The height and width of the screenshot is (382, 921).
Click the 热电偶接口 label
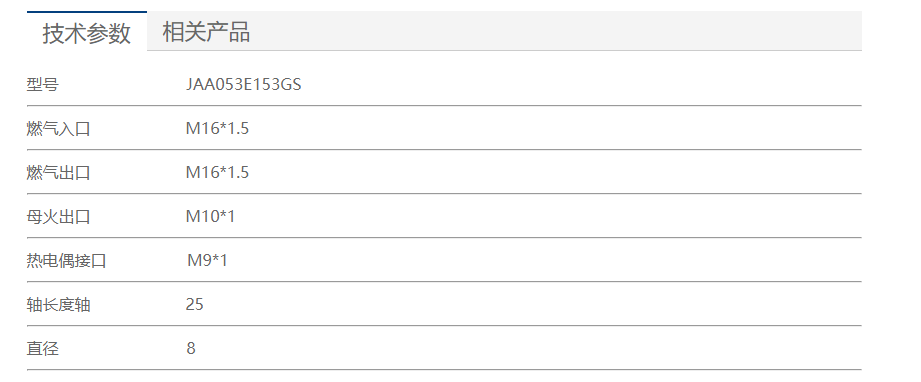click(66, 260)
